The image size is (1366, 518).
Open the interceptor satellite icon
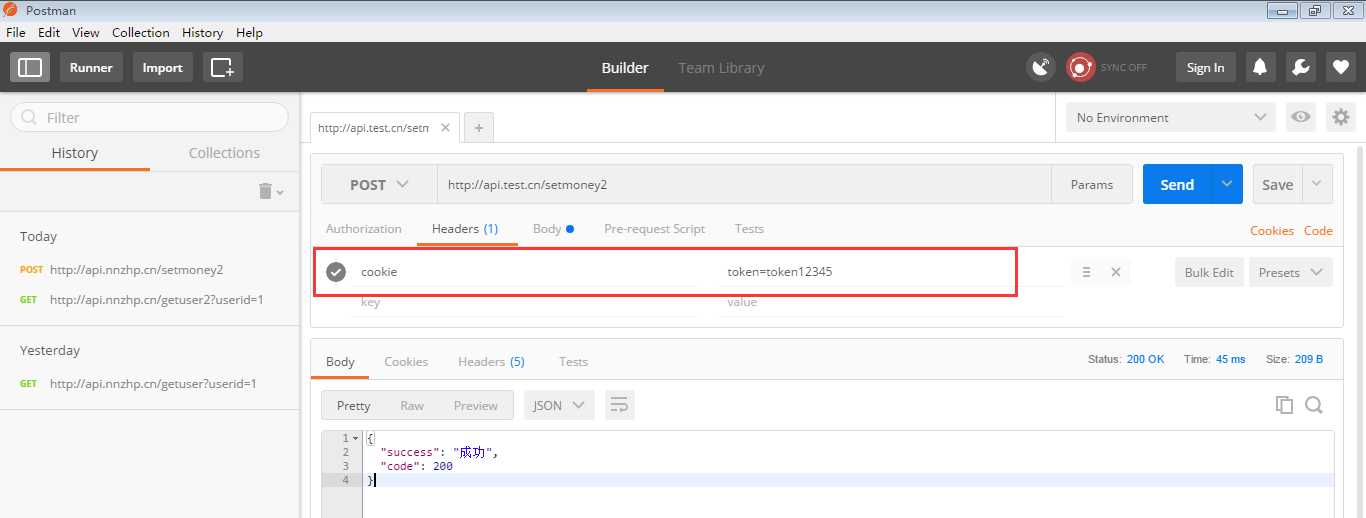pyautogui.click(x=1041, y=67)
